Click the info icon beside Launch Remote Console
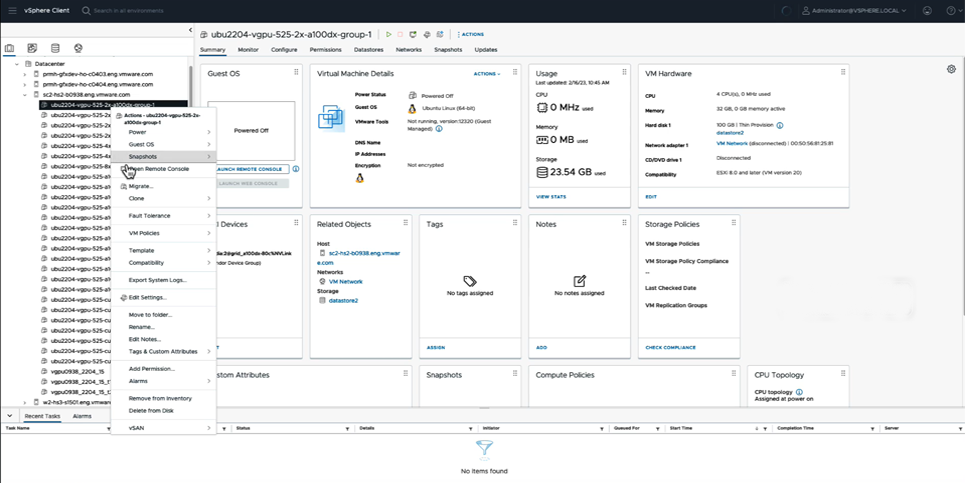 (296, 169)
